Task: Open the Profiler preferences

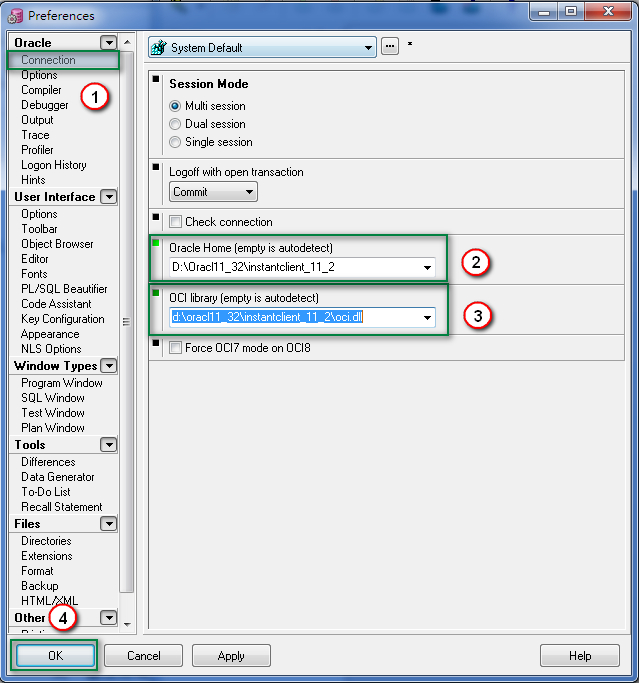Action: 37,150
